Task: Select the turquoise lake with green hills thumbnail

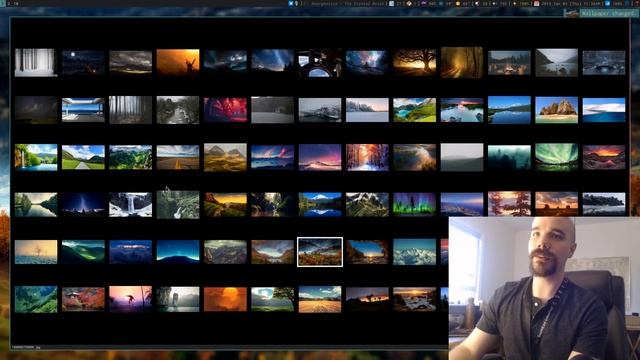Action: tap(415, 110)
